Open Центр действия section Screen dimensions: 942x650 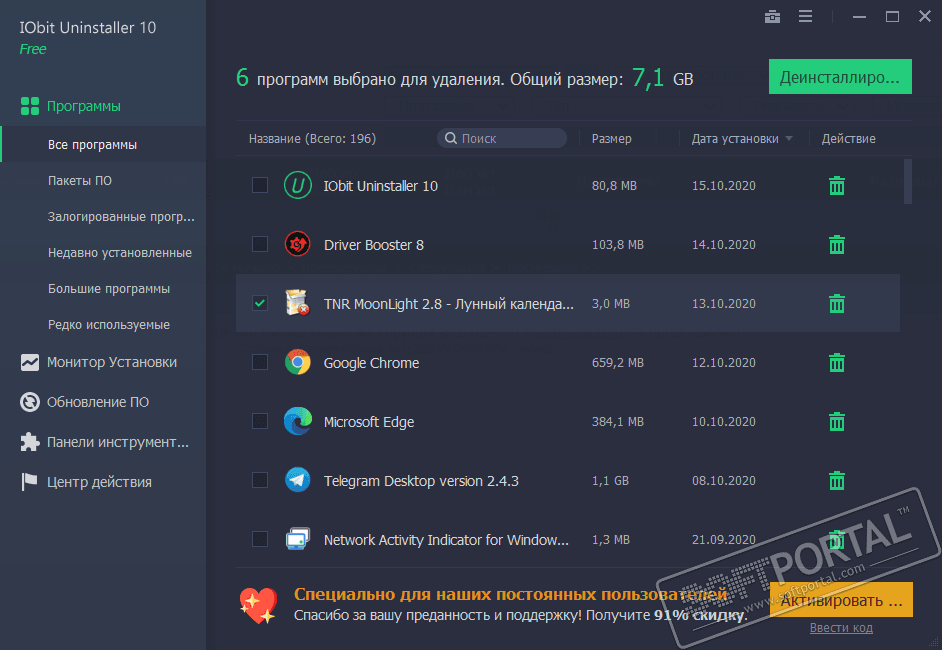click(x=99, y=482)
